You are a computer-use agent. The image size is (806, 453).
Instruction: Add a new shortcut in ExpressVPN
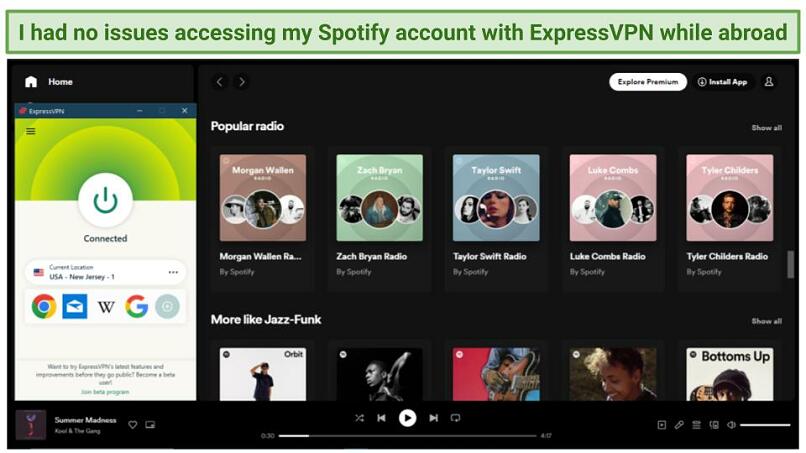(168, 306)
